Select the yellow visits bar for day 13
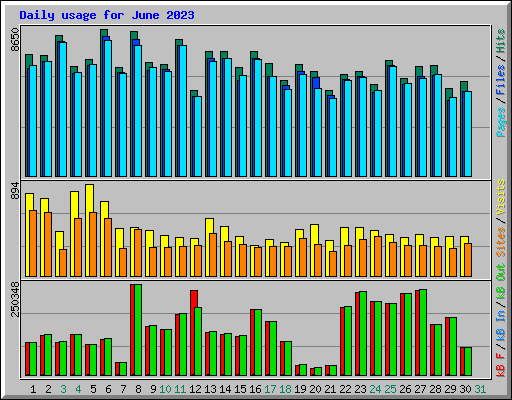The height and width of the screenshot is (400, 512). click(x=208, y=247)
